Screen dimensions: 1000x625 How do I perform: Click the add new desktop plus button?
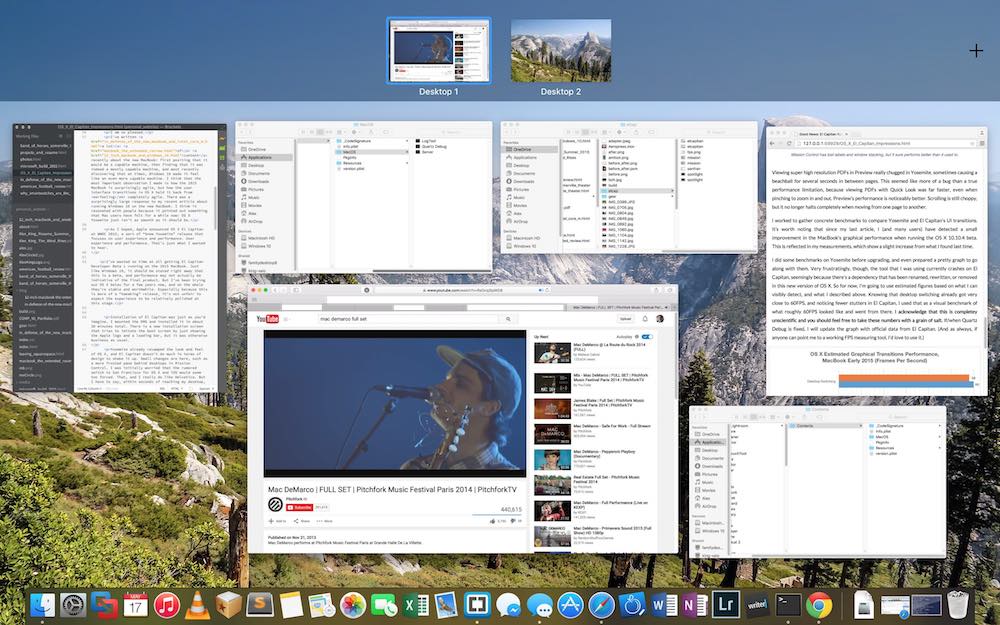click(x=976, y=51)
